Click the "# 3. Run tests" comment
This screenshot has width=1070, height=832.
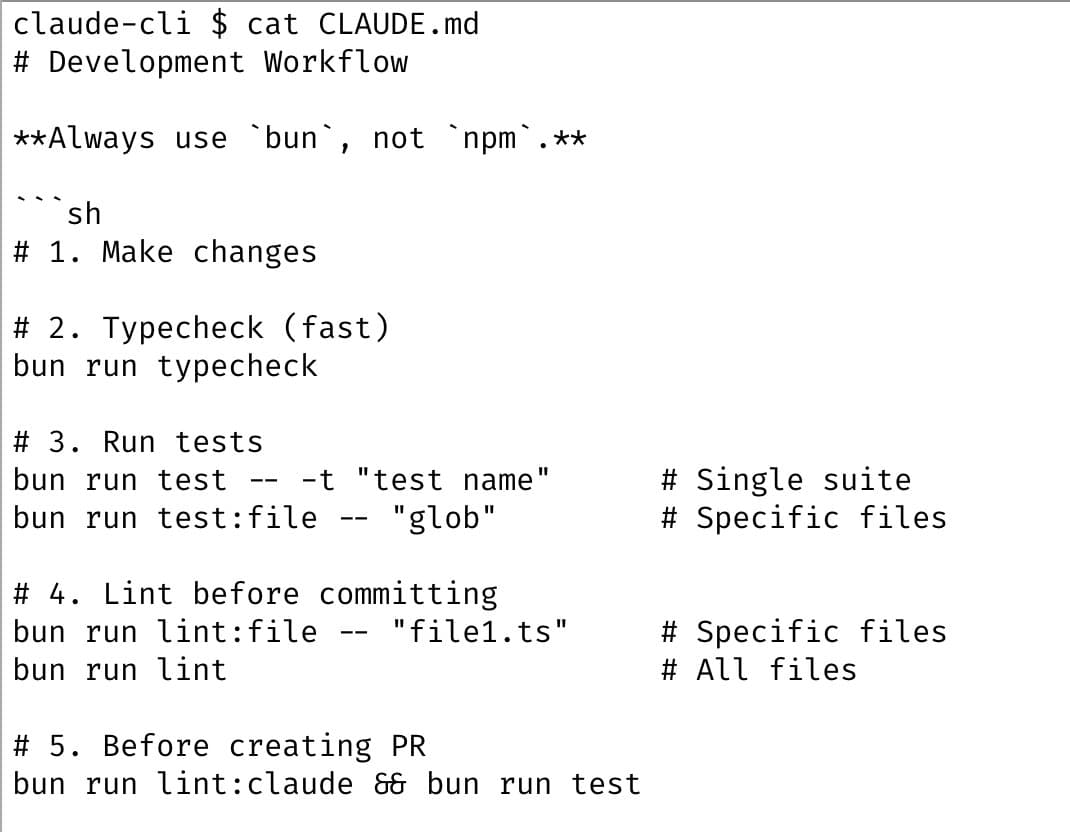point(138,441)
